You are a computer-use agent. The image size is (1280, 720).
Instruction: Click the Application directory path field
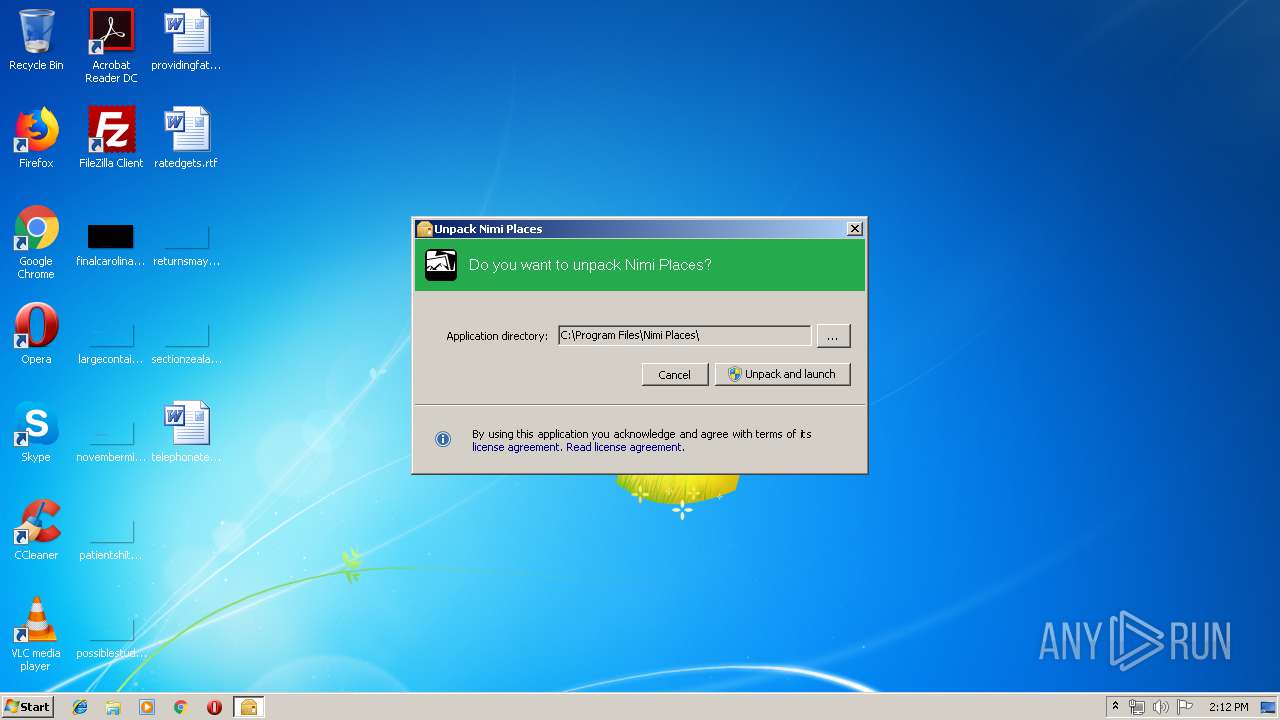pos(684,335)
